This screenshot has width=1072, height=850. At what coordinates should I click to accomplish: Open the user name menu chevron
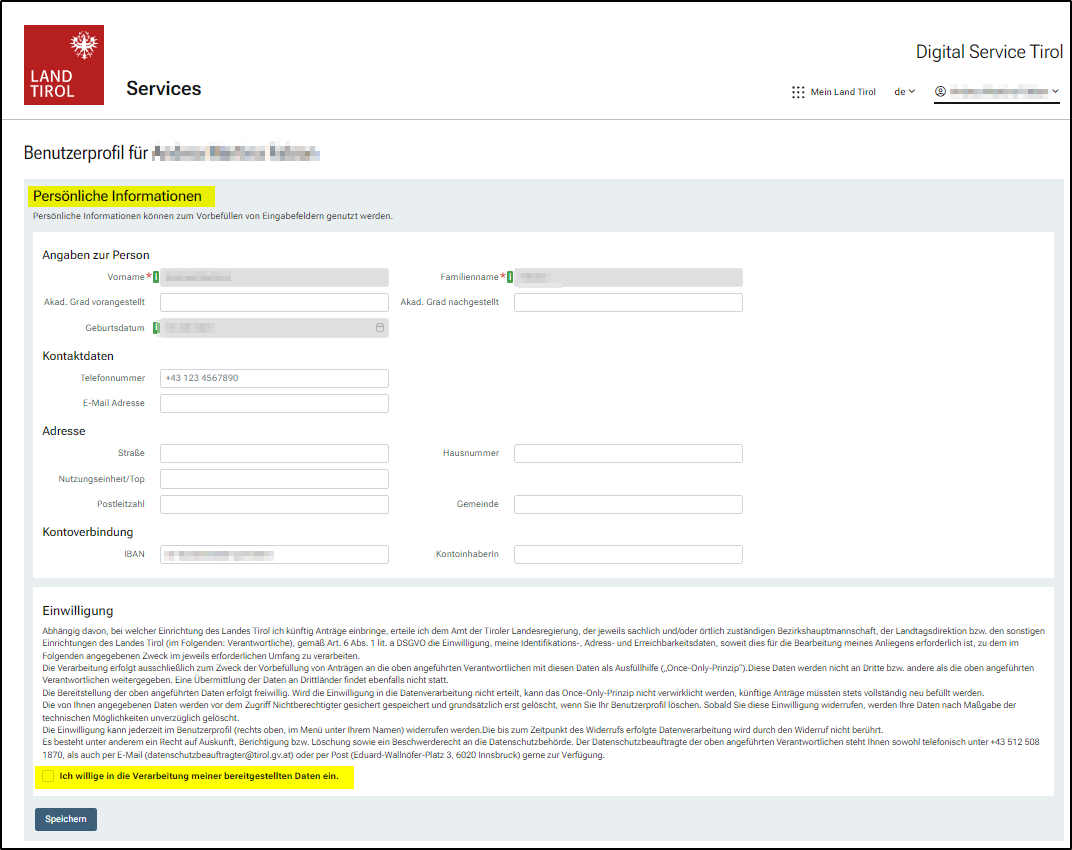[x=1055, y=91]
